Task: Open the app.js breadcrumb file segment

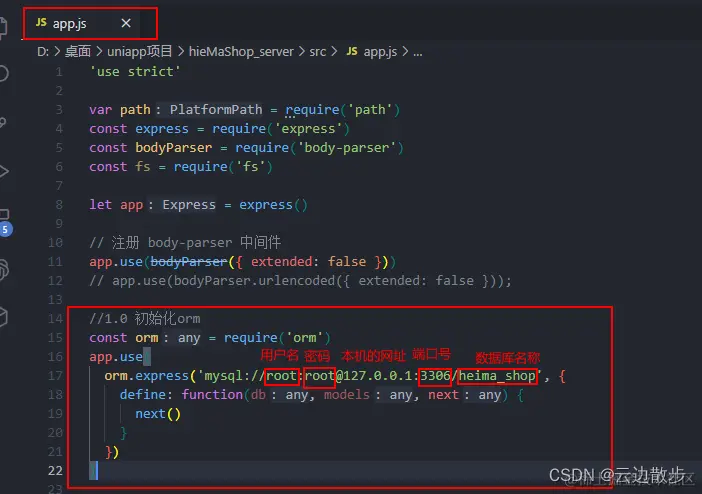Action: point(380,52)
